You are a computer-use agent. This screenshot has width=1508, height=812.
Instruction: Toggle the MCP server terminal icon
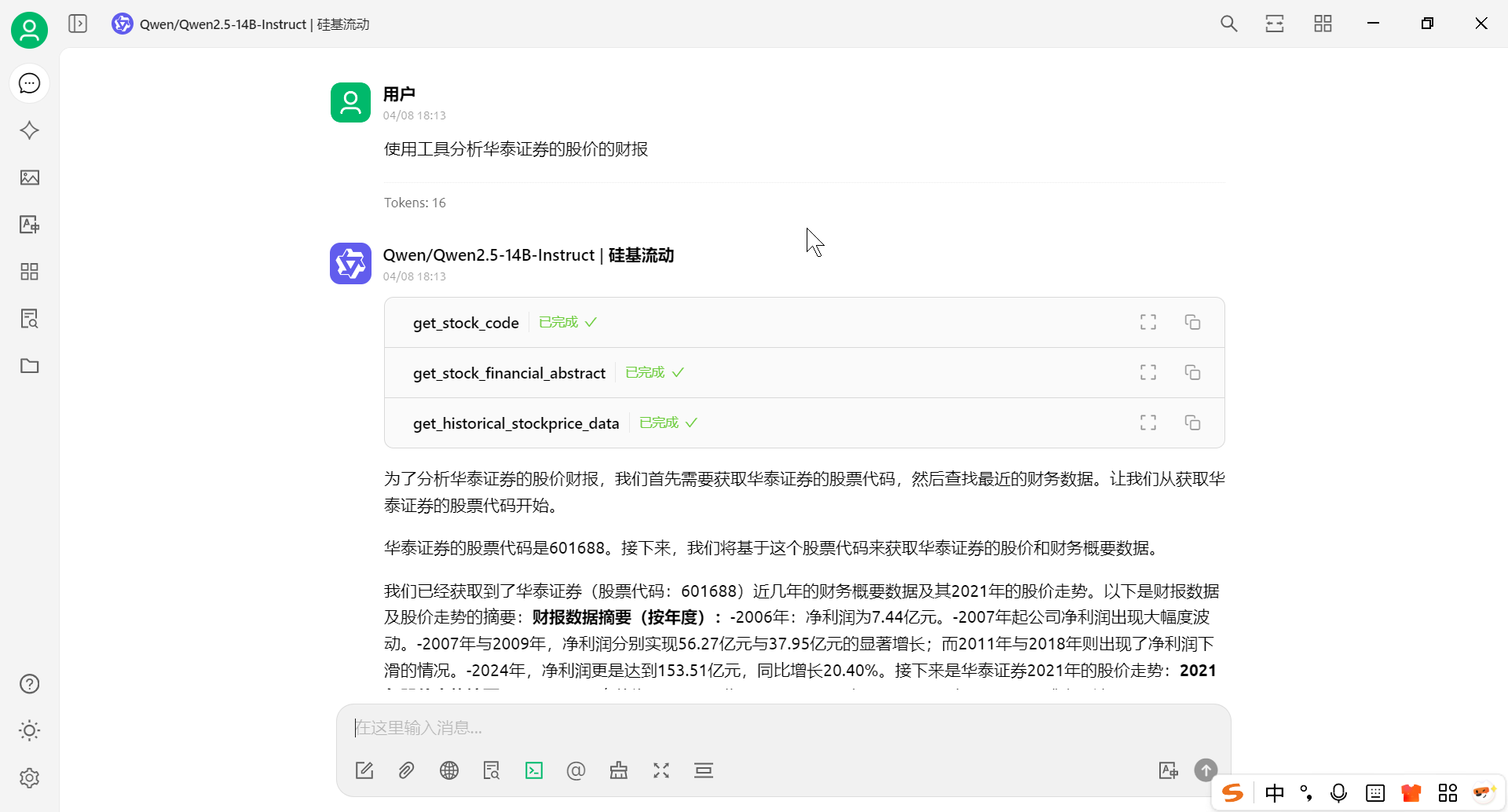click(534, 770)
